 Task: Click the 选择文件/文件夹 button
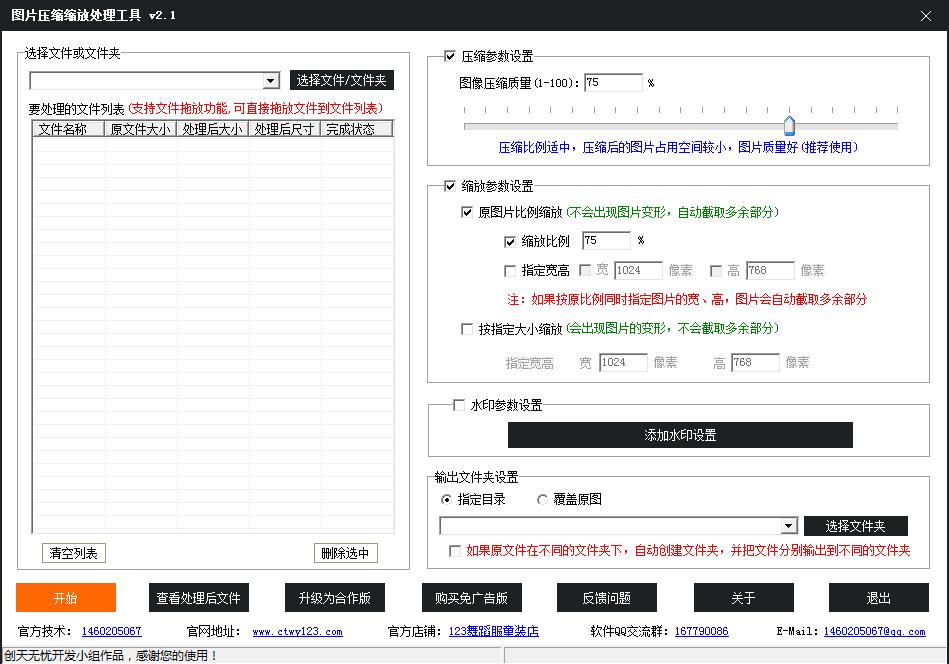341,81
